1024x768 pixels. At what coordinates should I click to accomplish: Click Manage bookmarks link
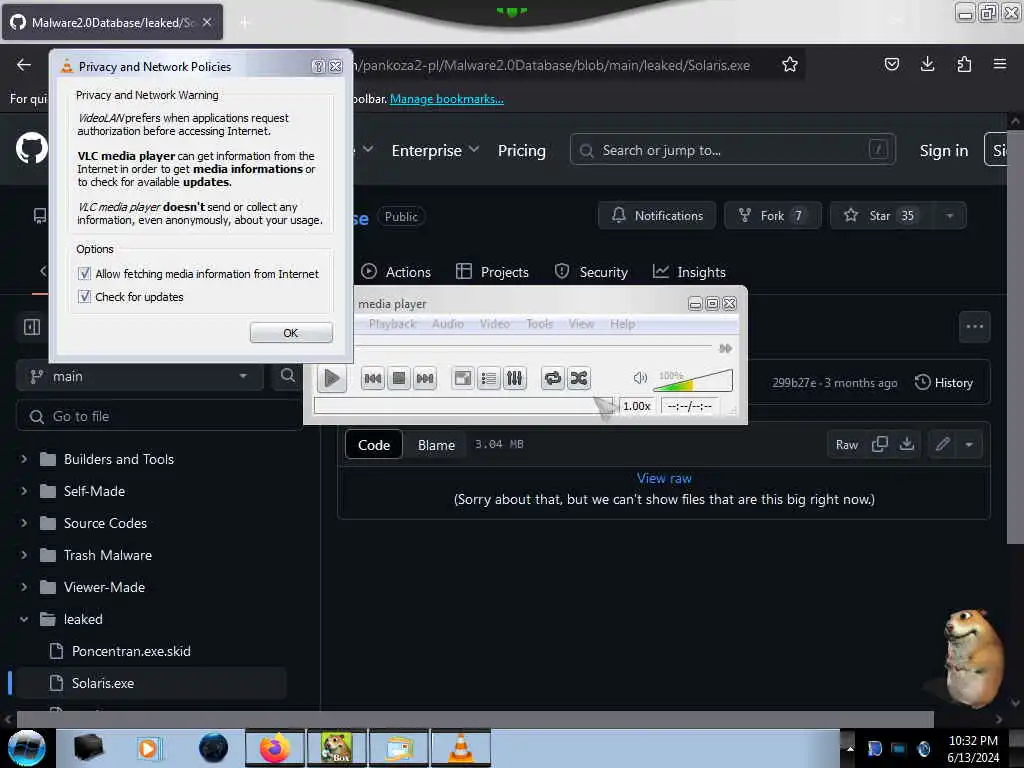point(447,99)
